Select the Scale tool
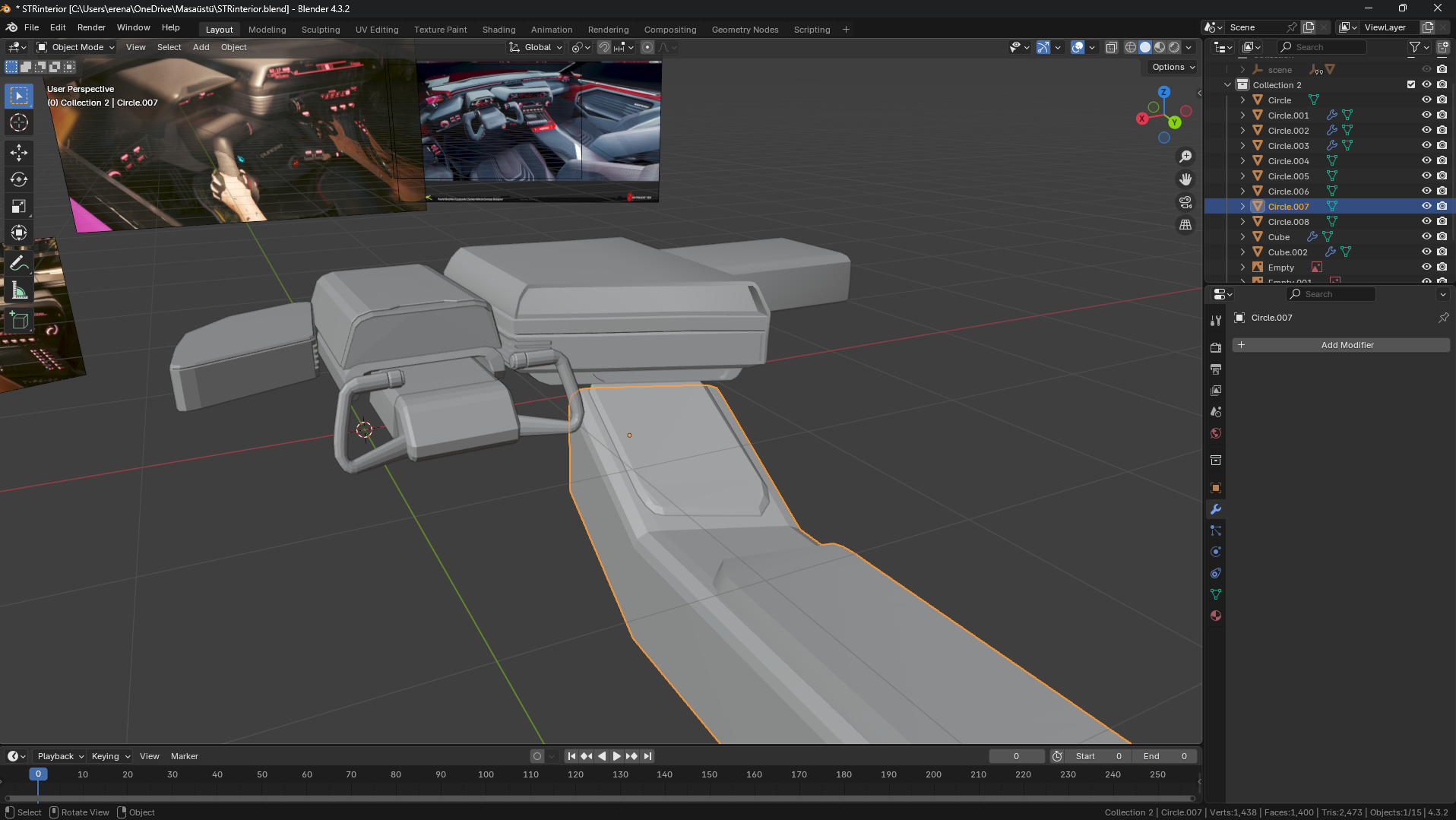 click(x=19, y=207)
